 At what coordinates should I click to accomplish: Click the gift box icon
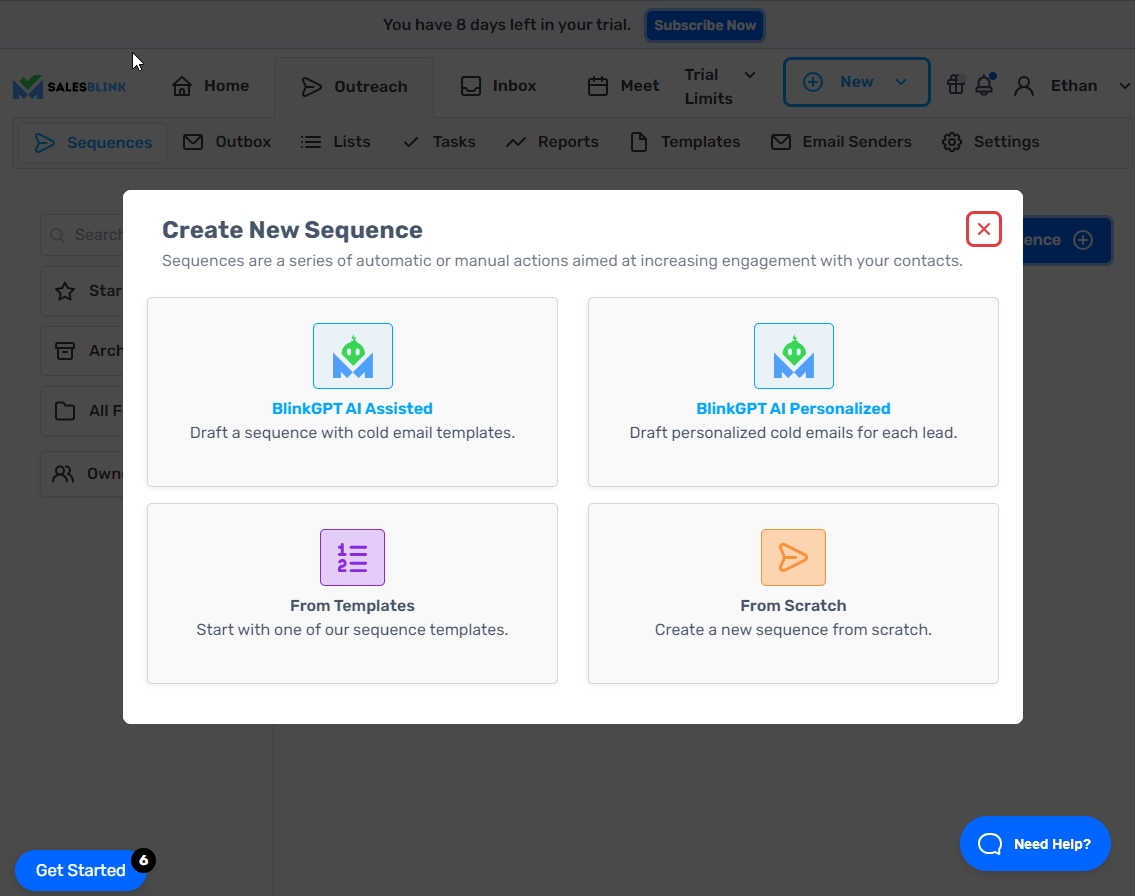[956, 86]
